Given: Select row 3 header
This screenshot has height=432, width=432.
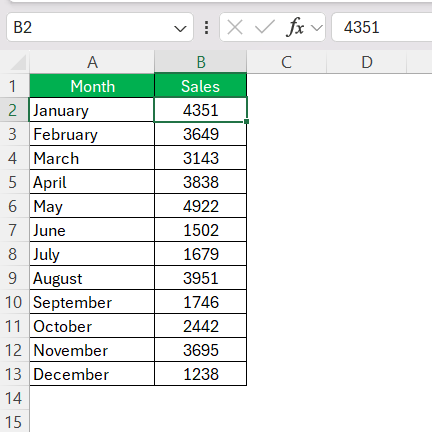Looking at the screenshot, I should (x=14, y=134).
